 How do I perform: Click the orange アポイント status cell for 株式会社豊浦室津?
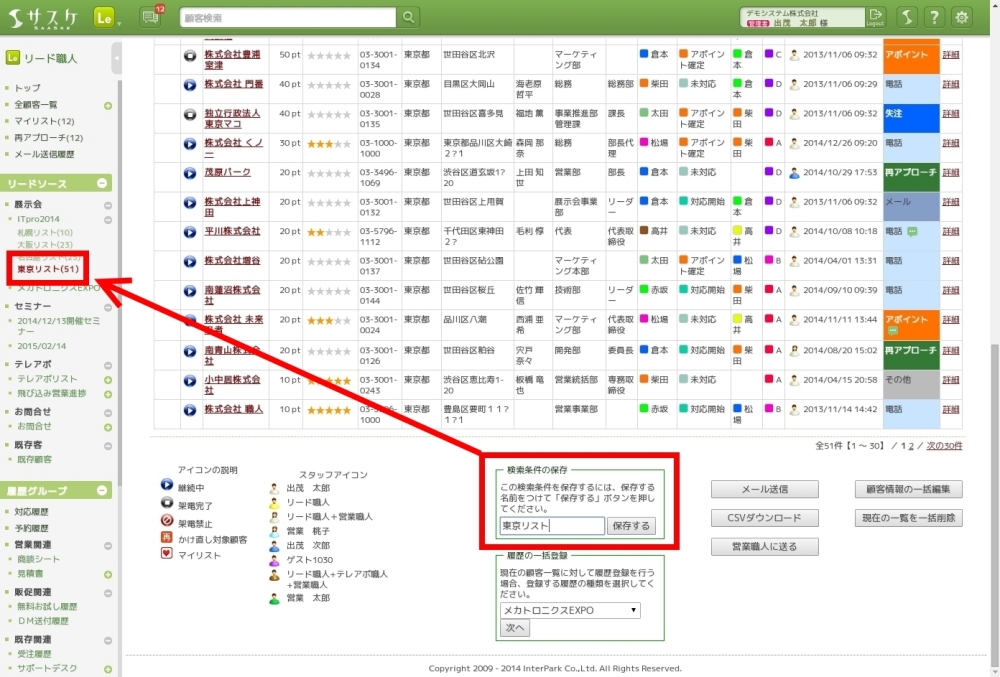point(911,55)
